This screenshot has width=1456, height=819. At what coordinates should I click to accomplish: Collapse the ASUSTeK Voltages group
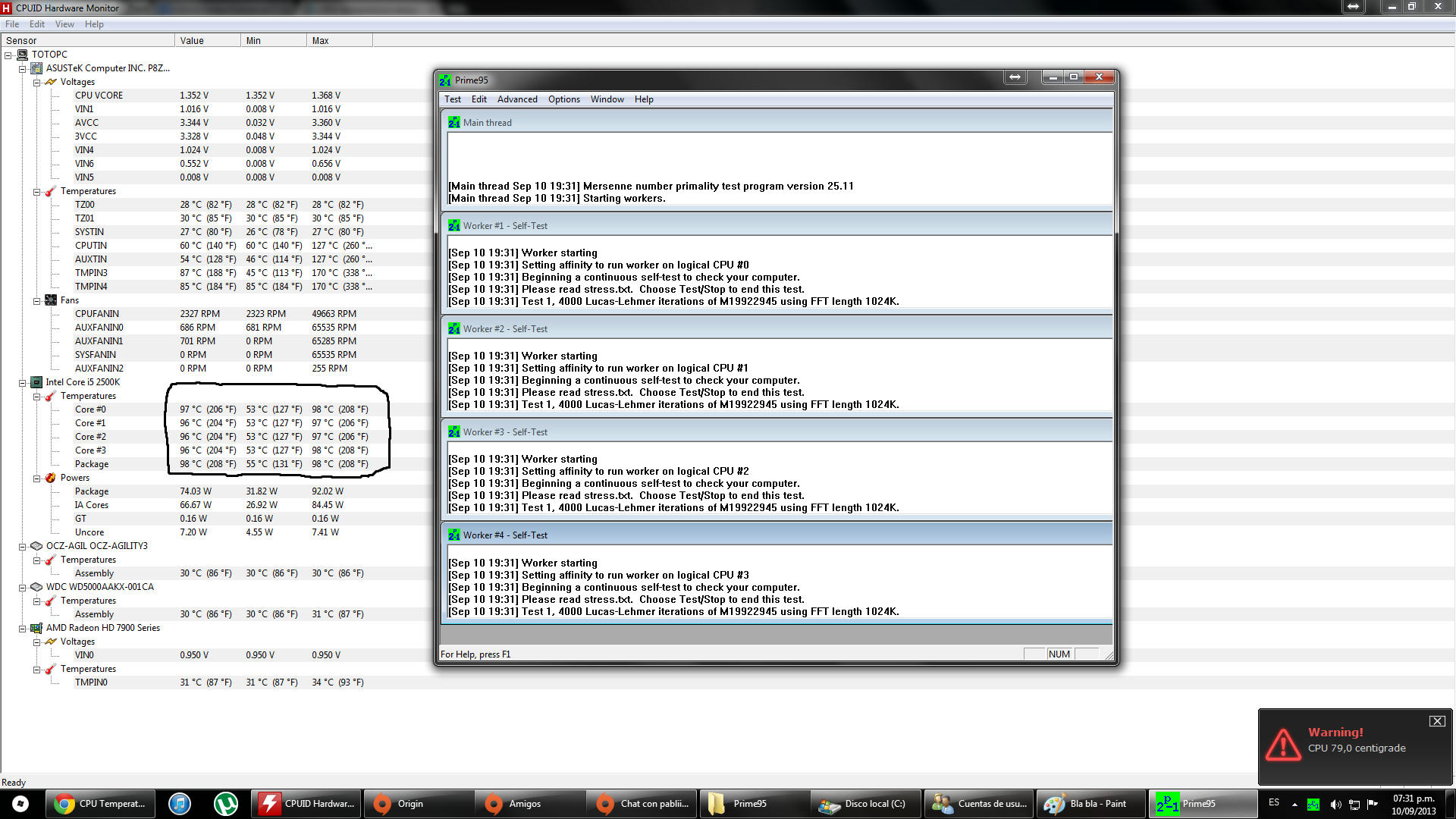pyautogui.click(x=36, y=82)
